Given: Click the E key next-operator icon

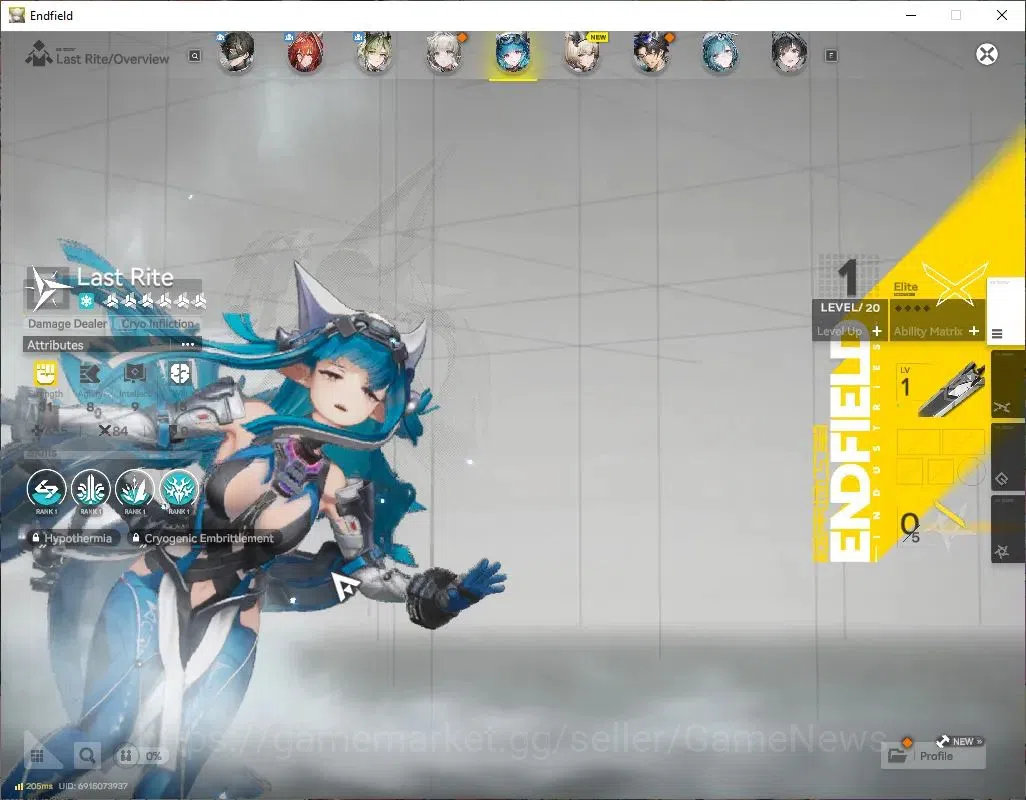Looking at the screenshot, I should click(x=831, y=56).
